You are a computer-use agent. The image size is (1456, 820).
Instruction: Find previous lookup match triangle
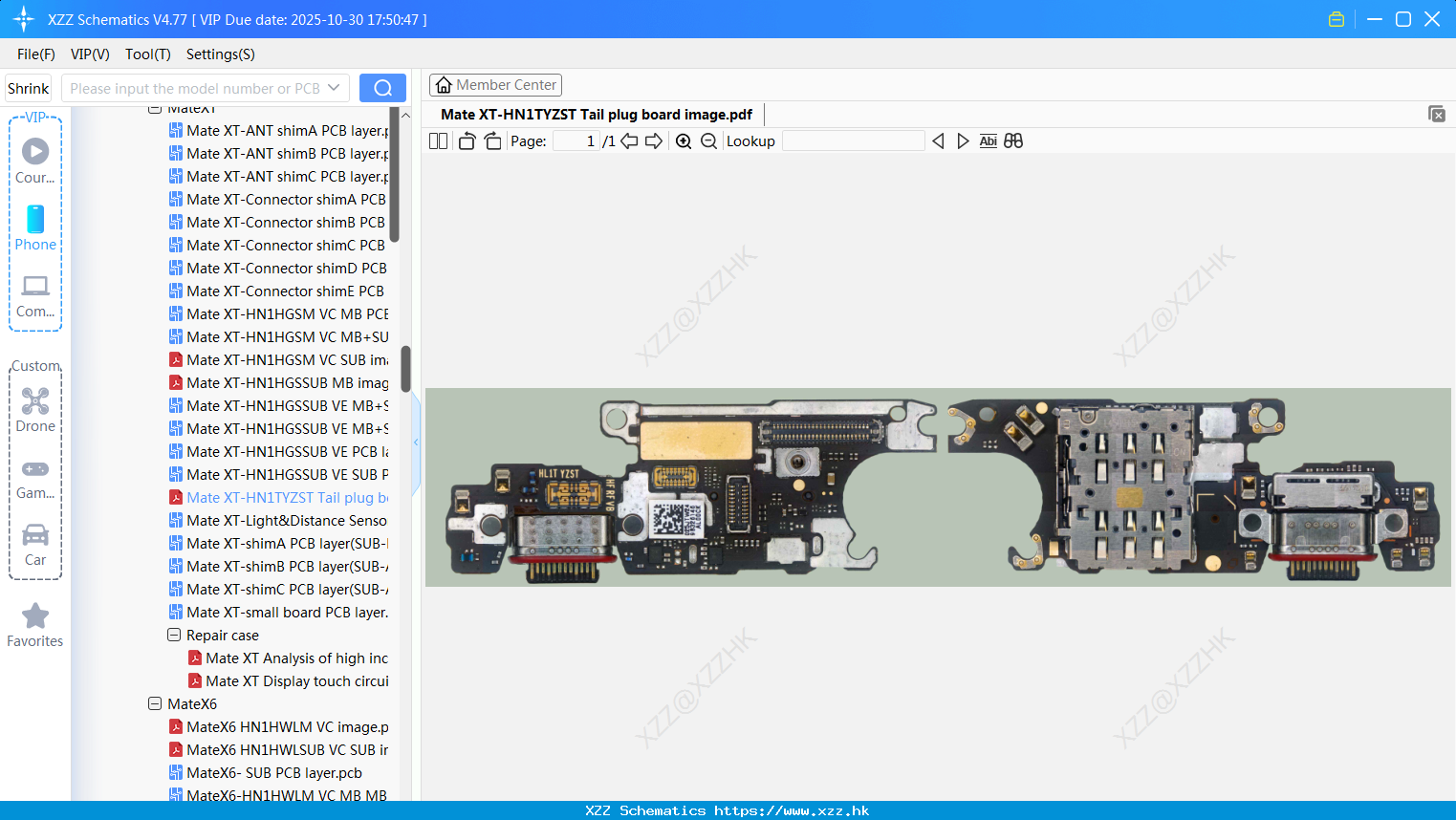click(x=938, y=140)
